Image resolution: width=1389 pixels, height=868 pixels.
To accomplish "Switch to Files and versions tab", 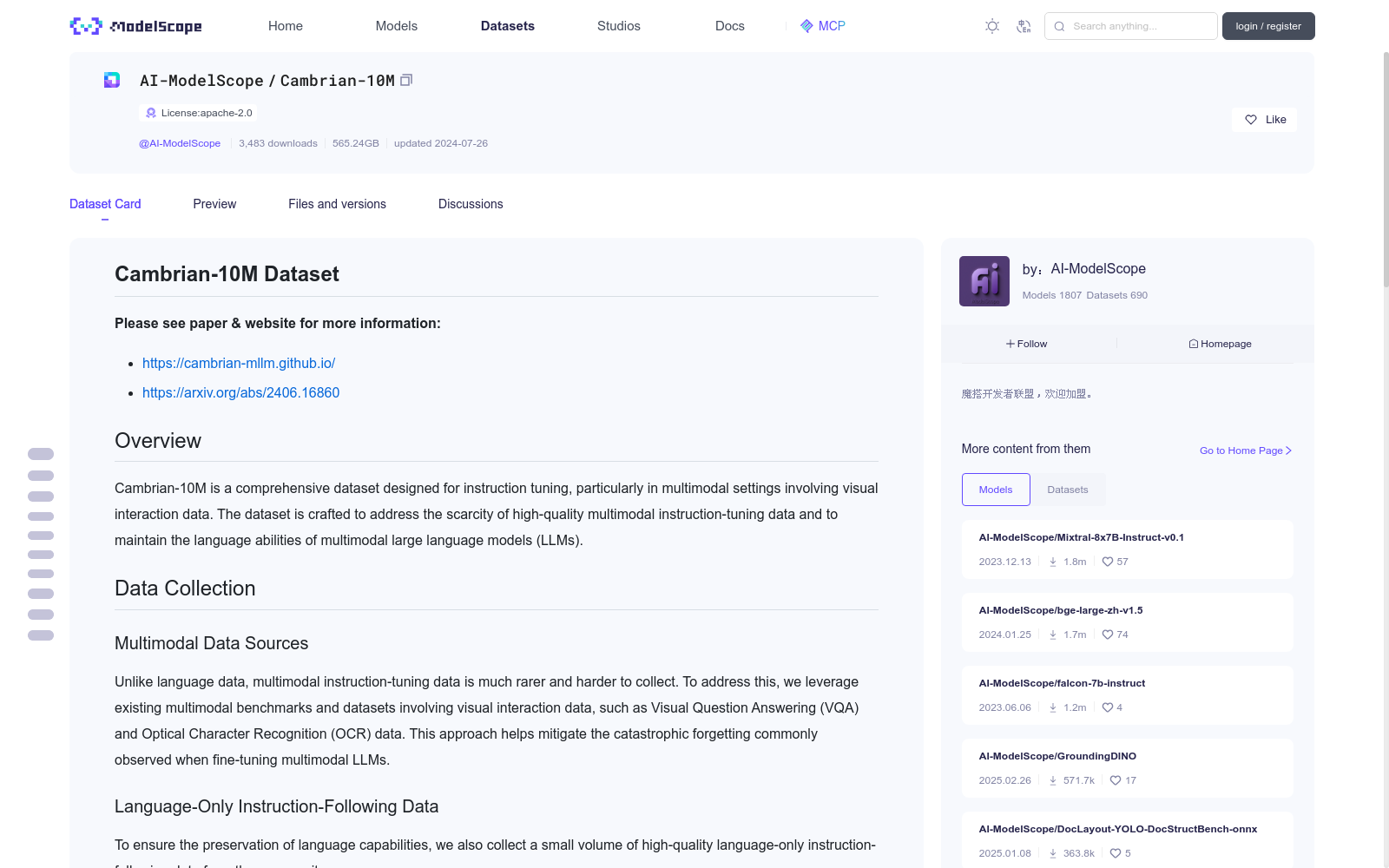I will coord(337,204).
